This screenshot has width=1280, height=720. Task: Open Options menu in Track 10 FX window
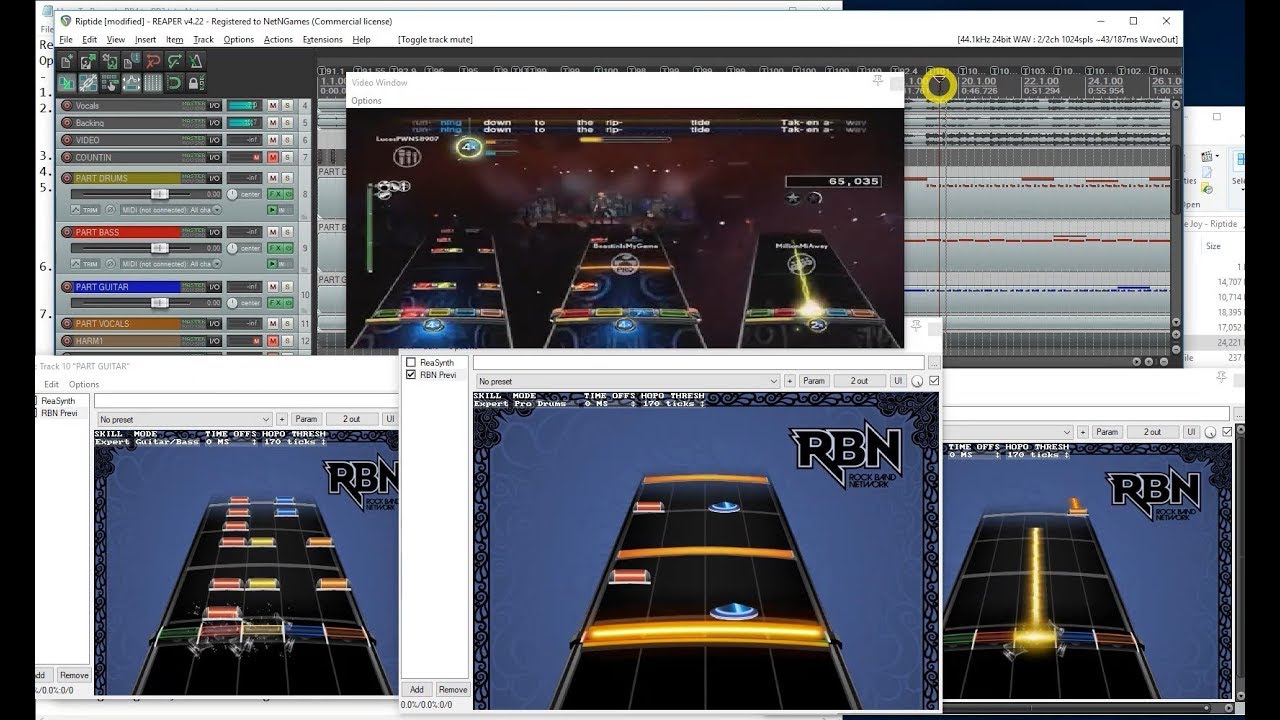pos(84,384)
